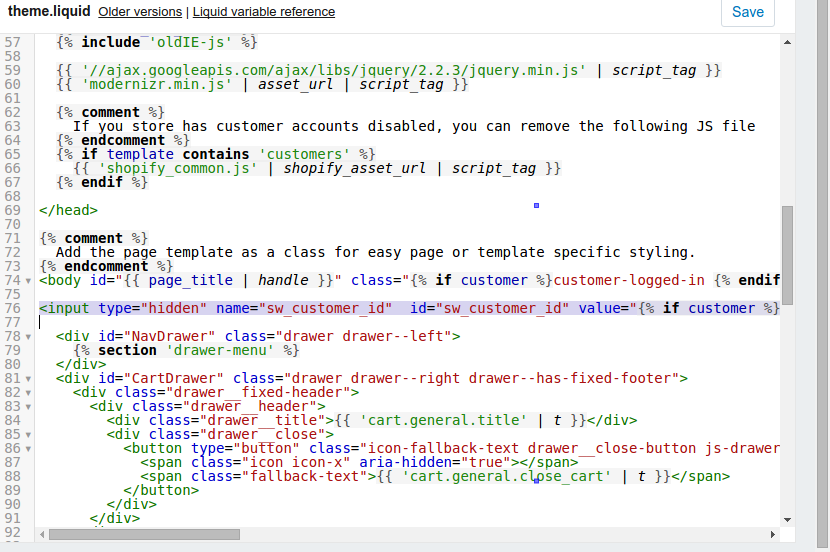
Task: Click 'cart.general.title' on line 84
Action: (x=444, y=420)
